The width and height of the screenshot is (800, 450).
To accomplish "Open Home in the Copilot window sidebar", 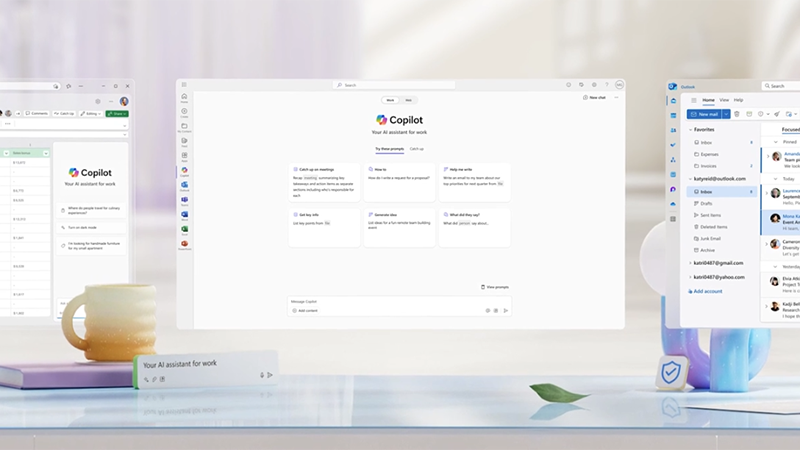I will coord(184,97).
